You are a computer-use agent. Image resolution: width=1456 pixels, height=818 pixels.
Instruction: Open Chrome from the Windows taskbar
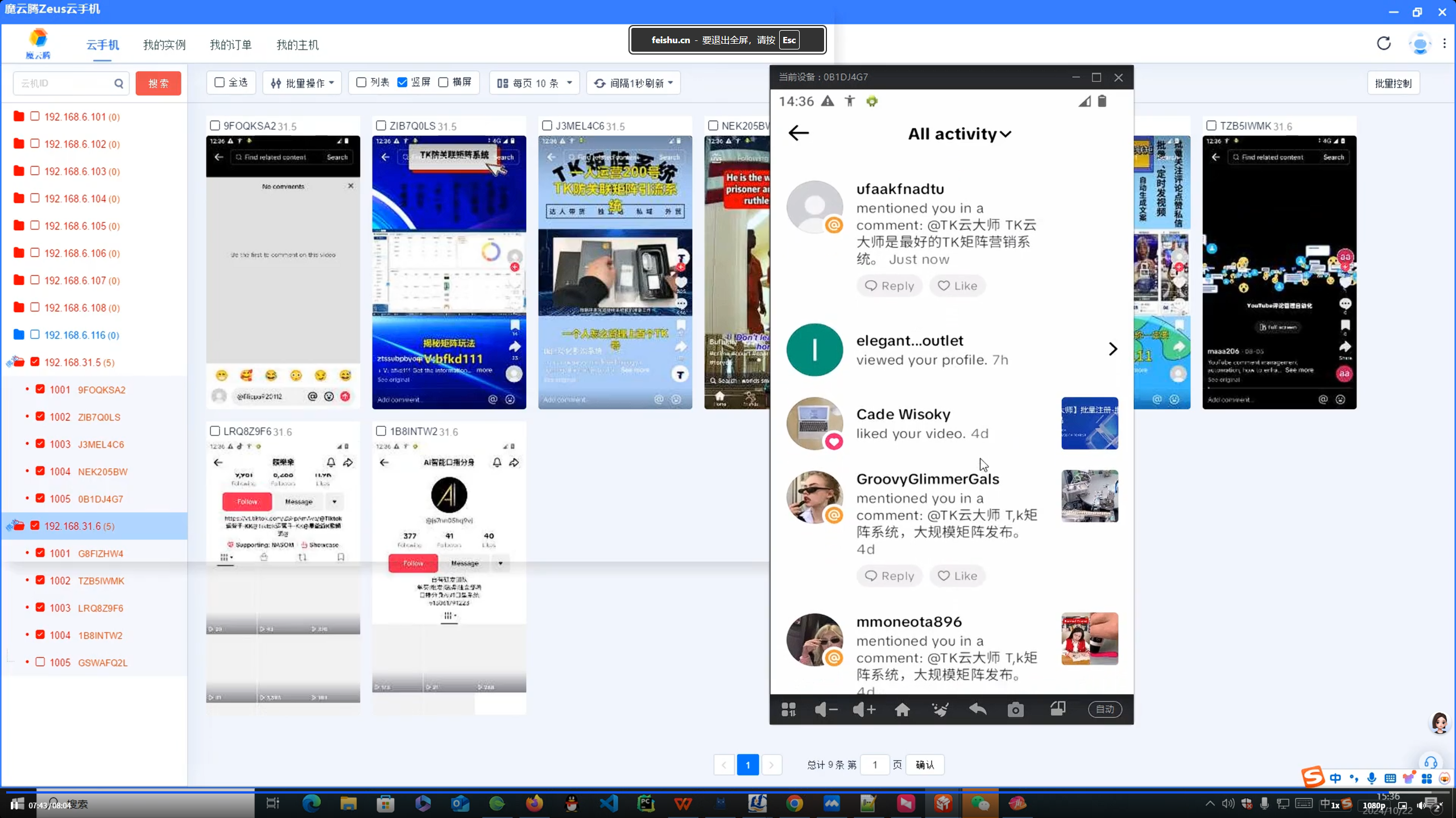coord(795,803)
